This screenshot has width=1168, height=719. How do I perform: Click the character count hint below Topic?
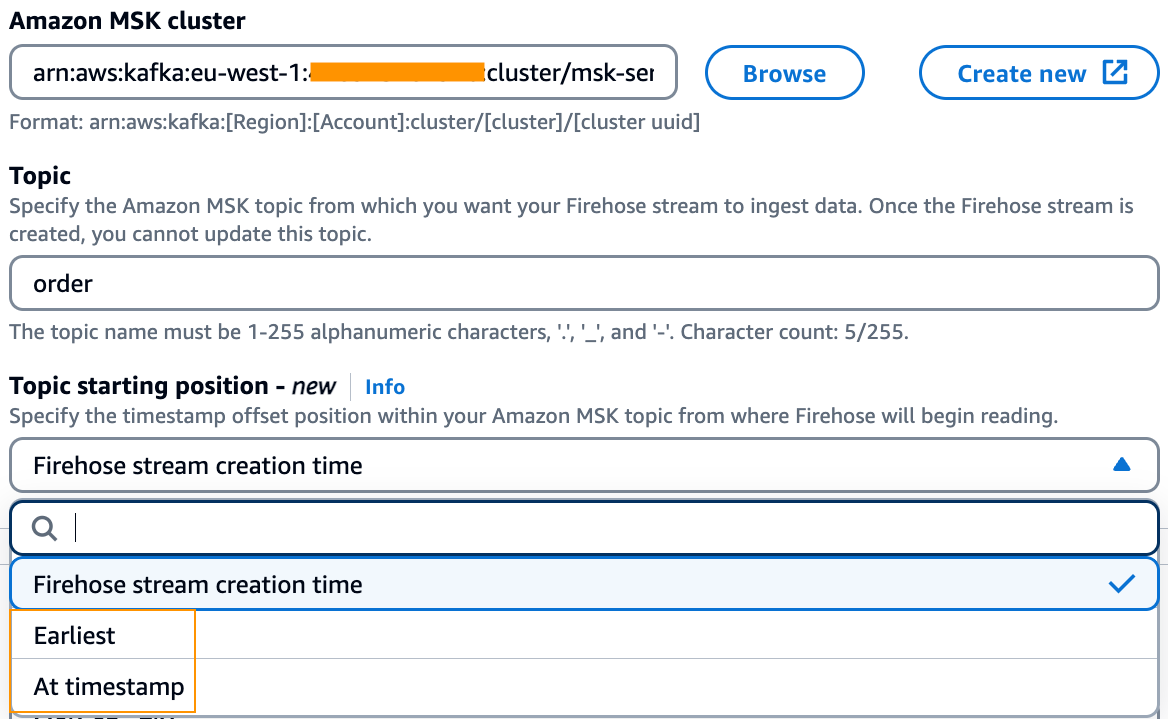coord(459,332)
